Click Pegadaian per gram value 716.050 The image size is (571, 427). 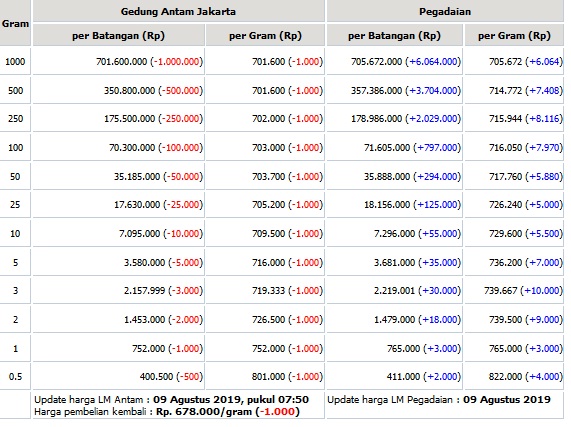[x=505, y=148]
